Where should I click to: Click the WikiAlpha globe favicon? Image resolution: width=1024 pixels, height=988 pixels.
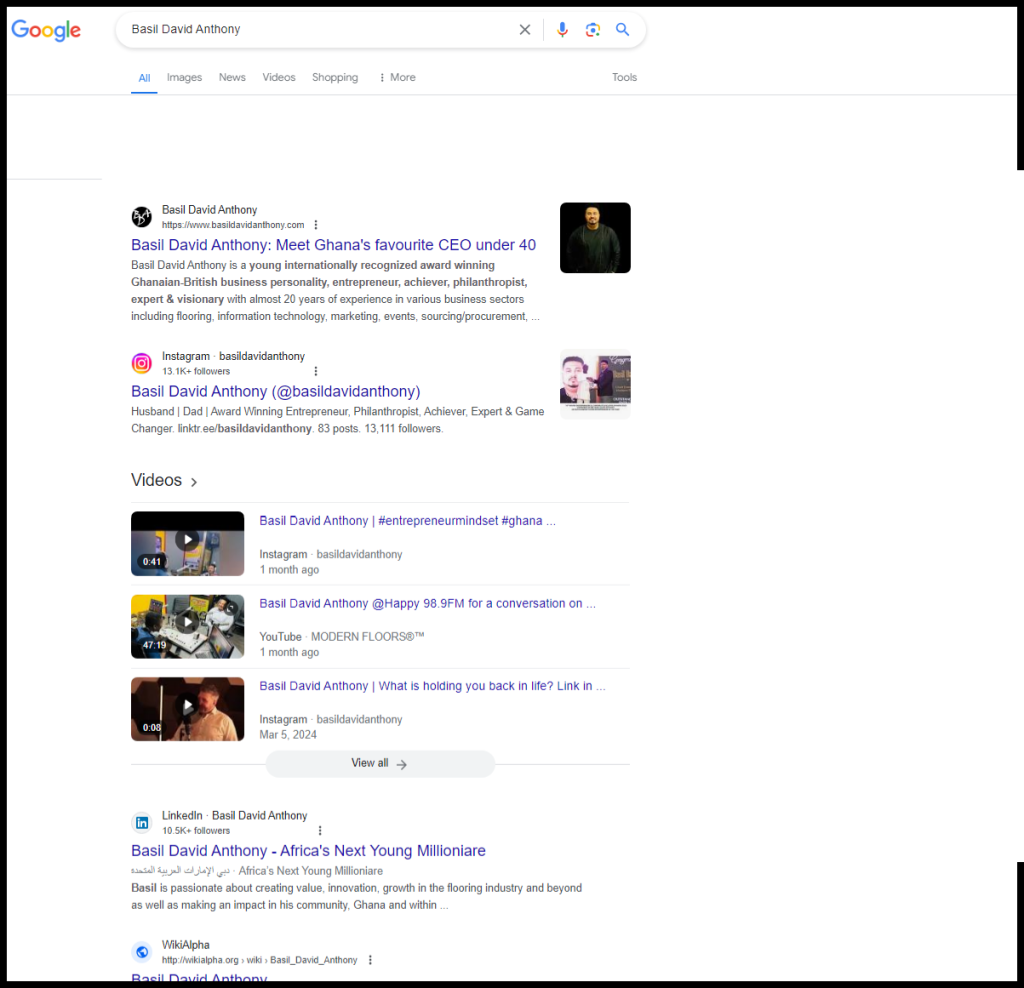pyautogui.click(x=142, y=952)
